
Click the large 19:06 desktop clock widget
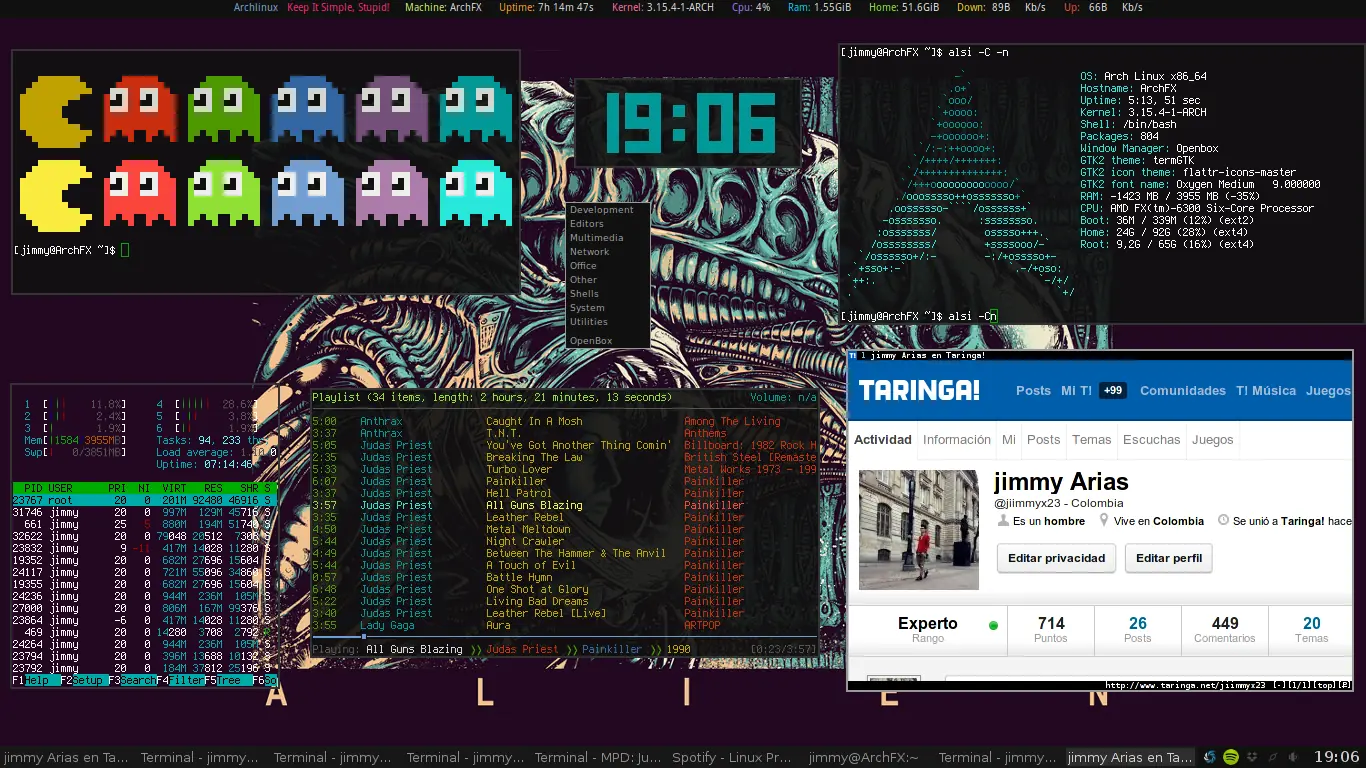(689, 123)
